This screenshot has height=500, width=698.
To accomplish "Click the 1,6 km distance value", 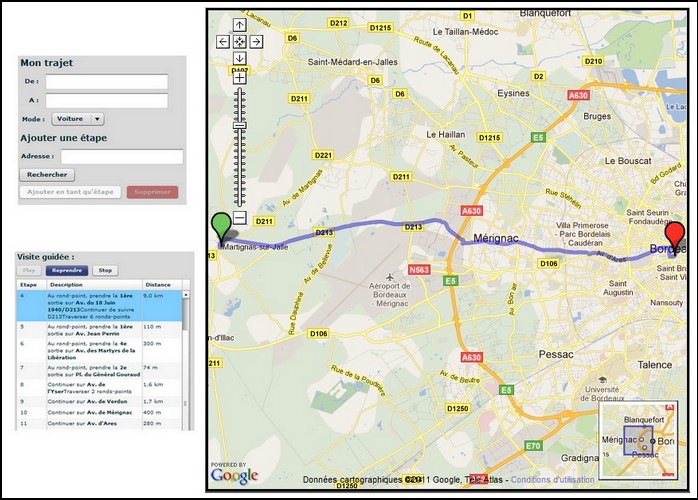I will click(x=153, y=384).
